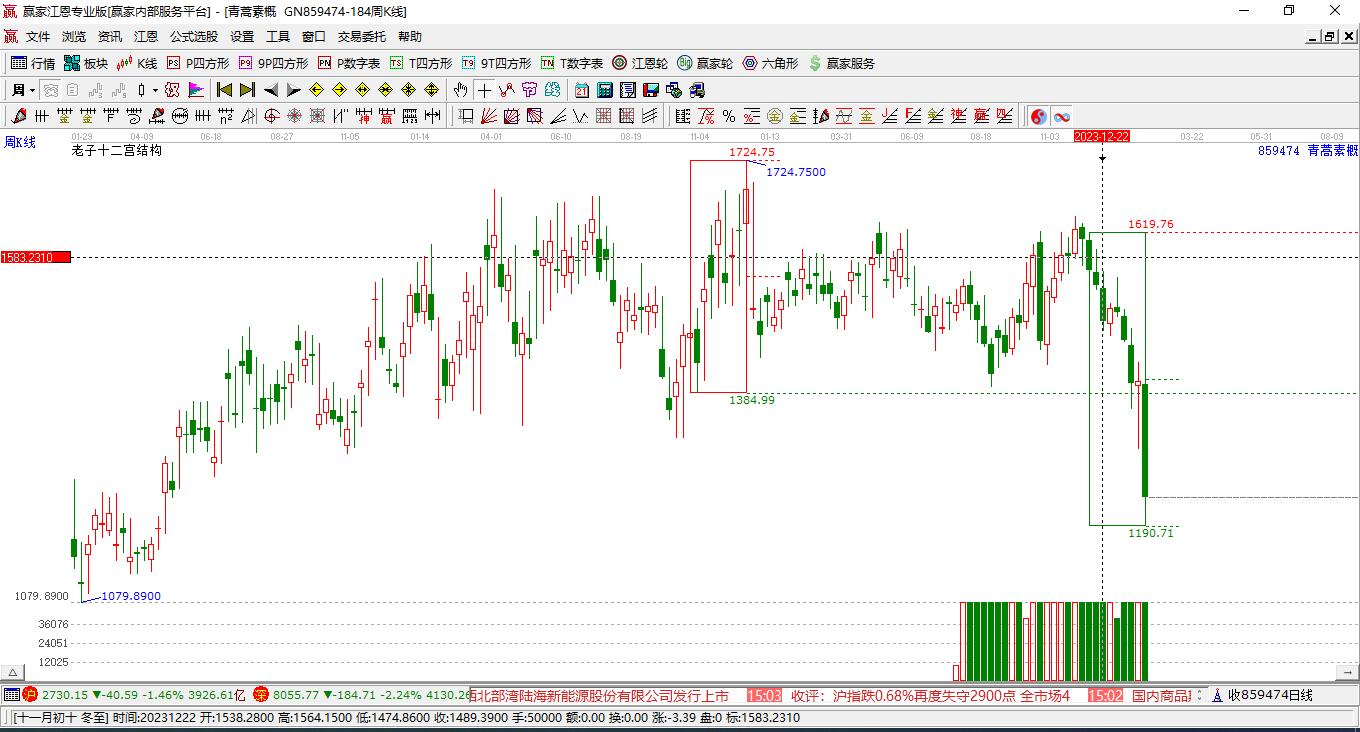Click the yin-yang taiji icon
The width and height of the screenshot is (1360, 732).
coord(1039,116)
